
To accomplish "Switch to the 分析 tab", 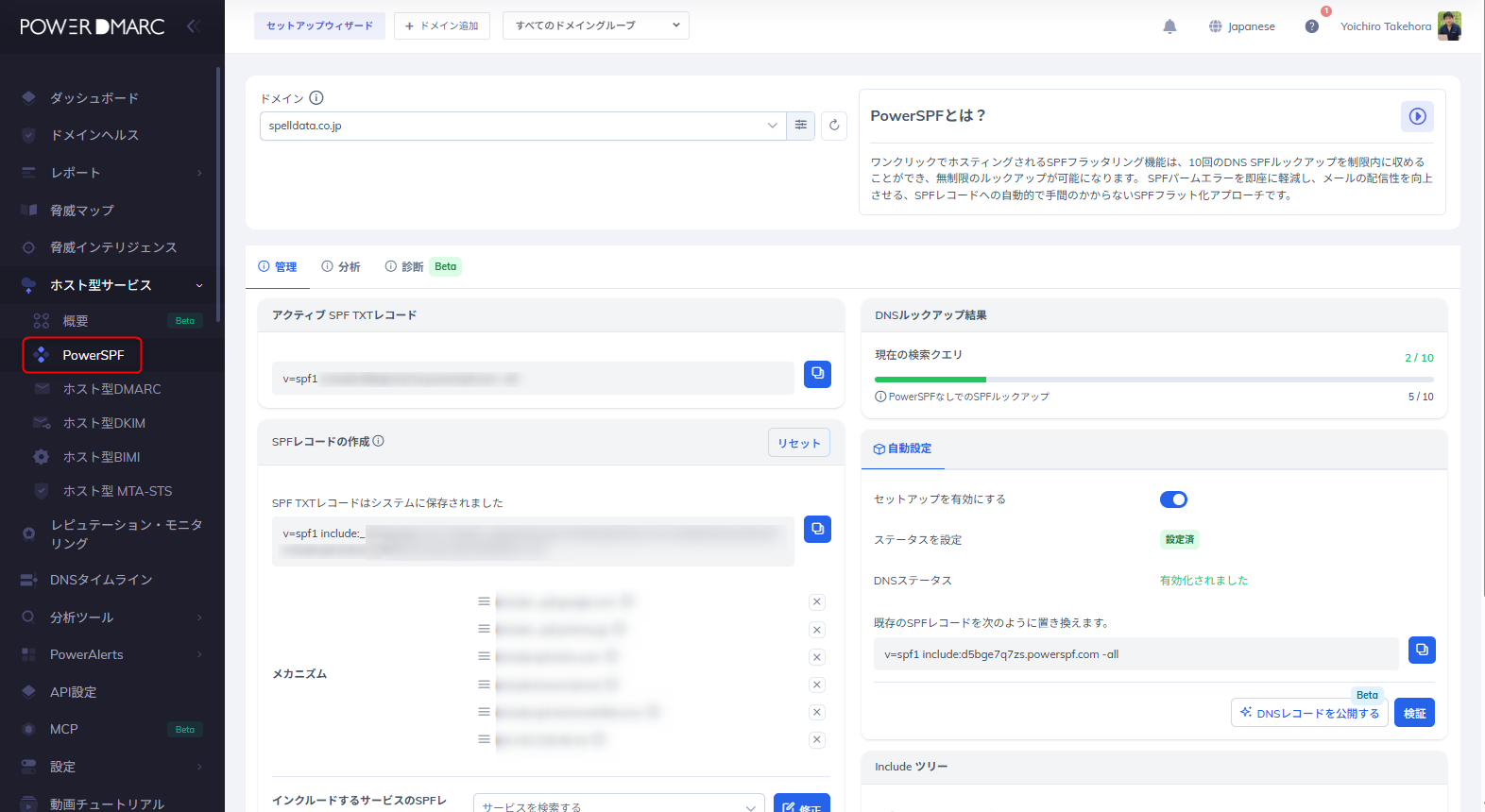I will pyautogui.click(x=341, y=267).
